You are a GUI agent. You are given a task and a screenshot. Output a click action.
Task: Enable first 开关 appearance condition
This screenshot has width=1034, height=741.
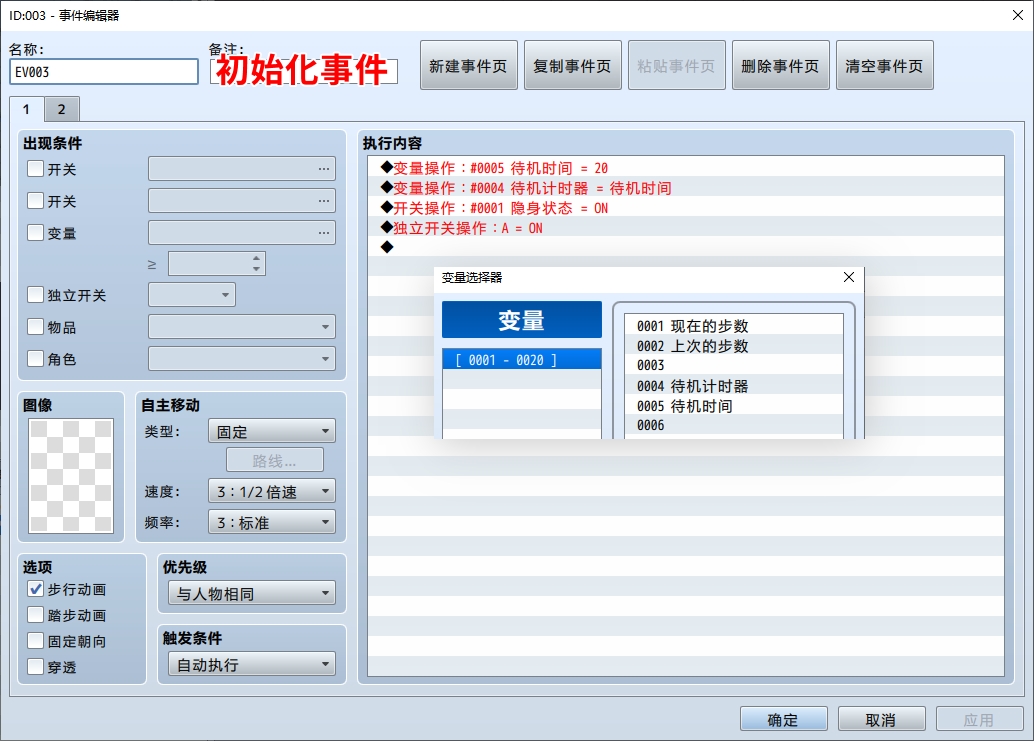click(36, 169)
